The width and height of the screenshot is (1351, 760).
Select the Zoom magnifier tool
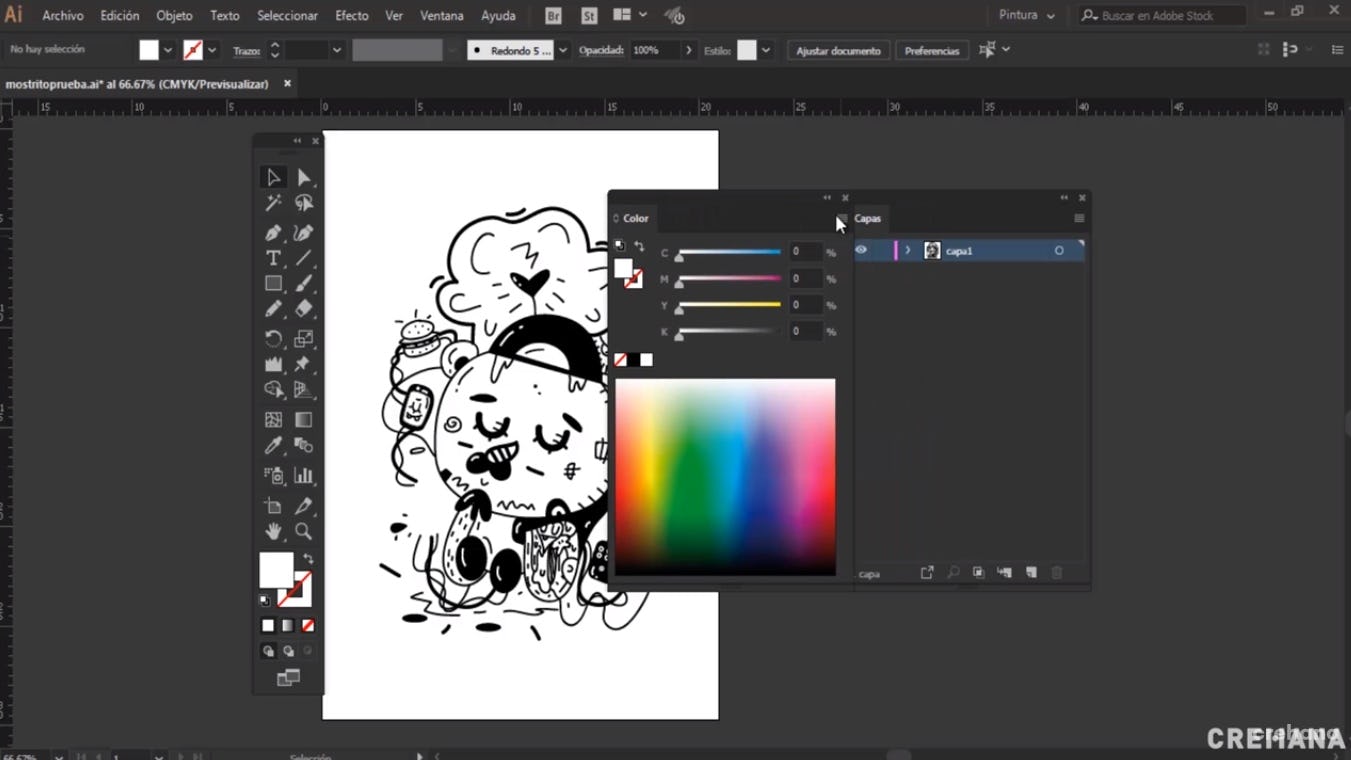(x=304, y=532)
